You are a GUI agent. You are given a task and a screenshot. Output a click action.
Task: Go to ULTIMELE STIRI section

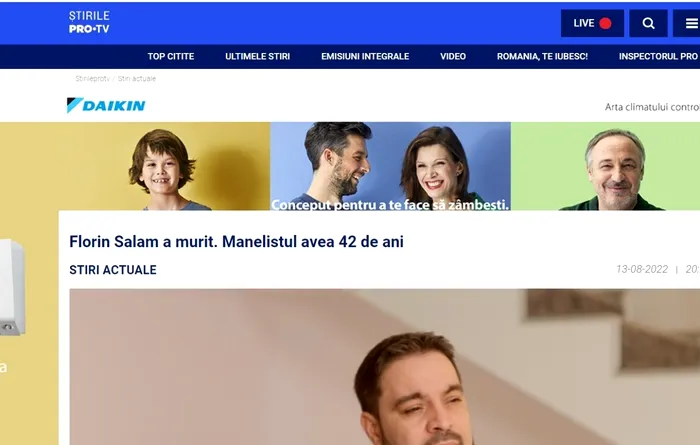[x=258, y=57]
